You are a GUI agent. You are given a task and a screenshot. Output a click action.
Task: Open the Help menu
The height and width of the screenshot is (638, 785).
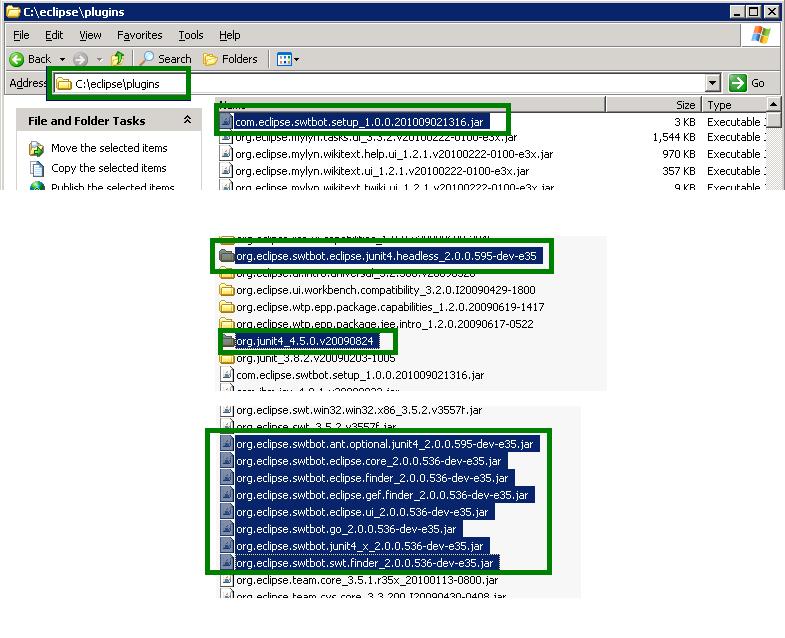(x=230, y=35)
